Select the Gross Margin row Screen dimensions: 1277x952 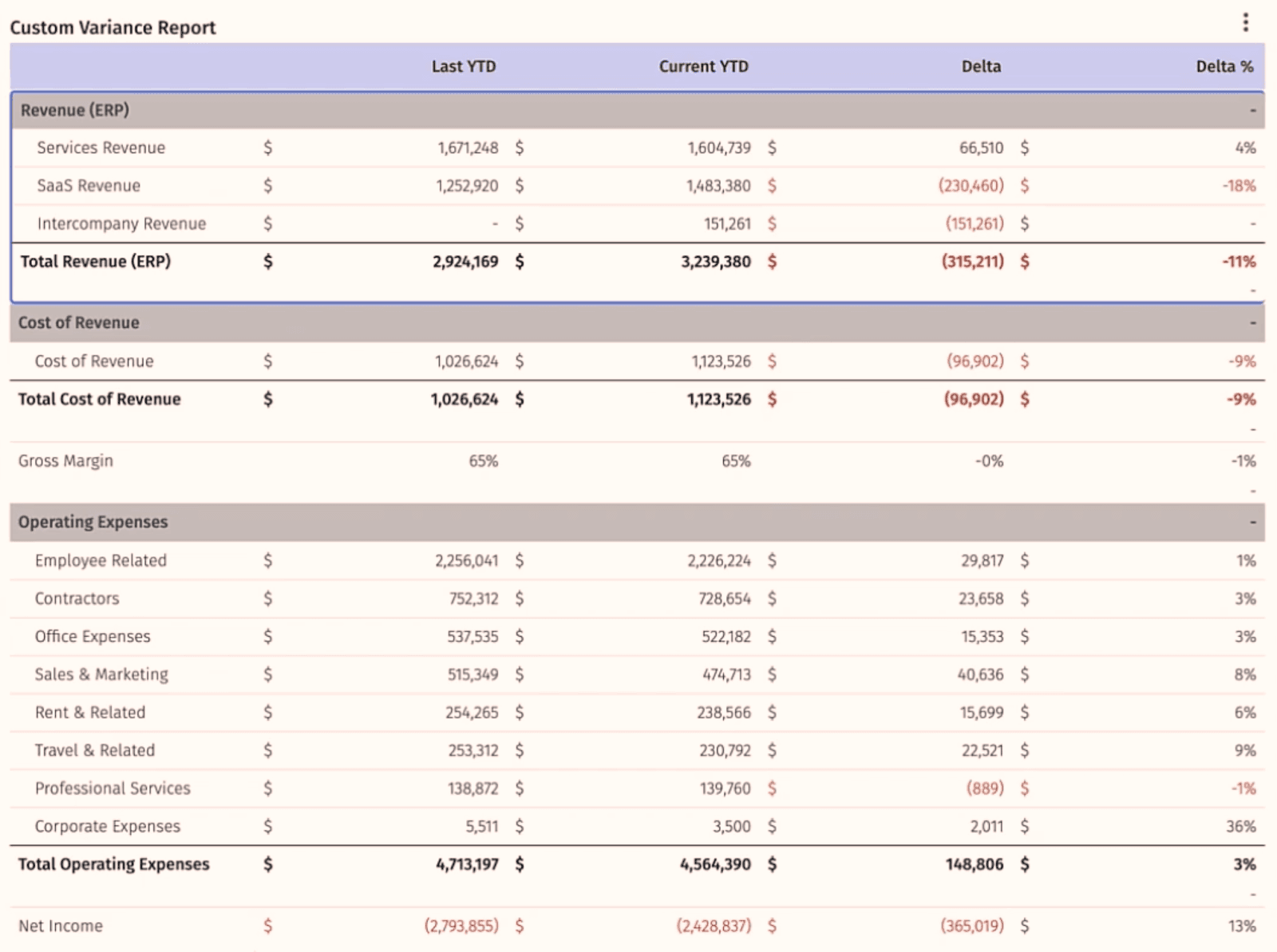[66, 460]
